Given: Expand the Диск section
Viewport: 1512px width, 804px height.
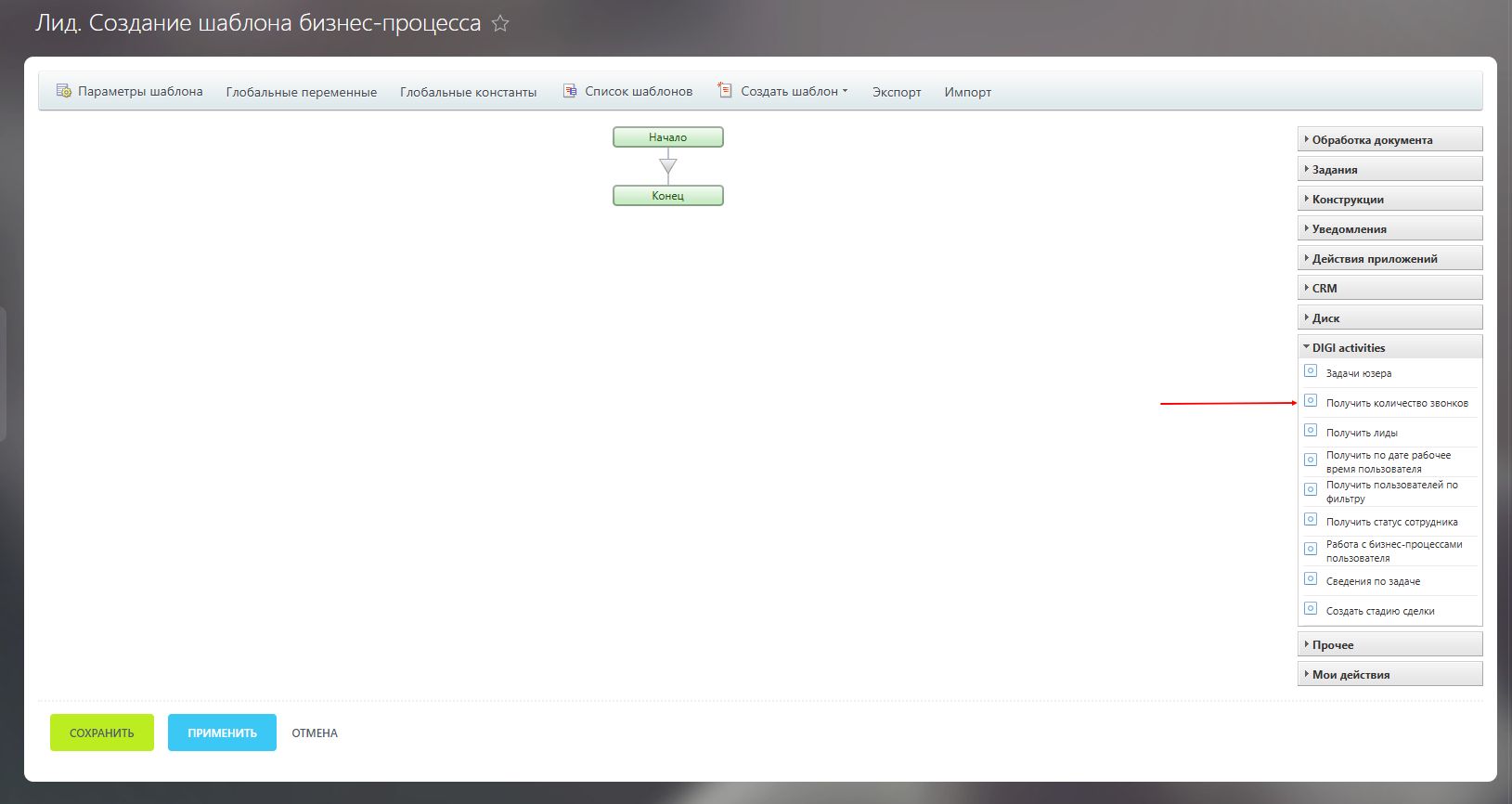Looking at the screenshot, I should tap(1389, 318).
